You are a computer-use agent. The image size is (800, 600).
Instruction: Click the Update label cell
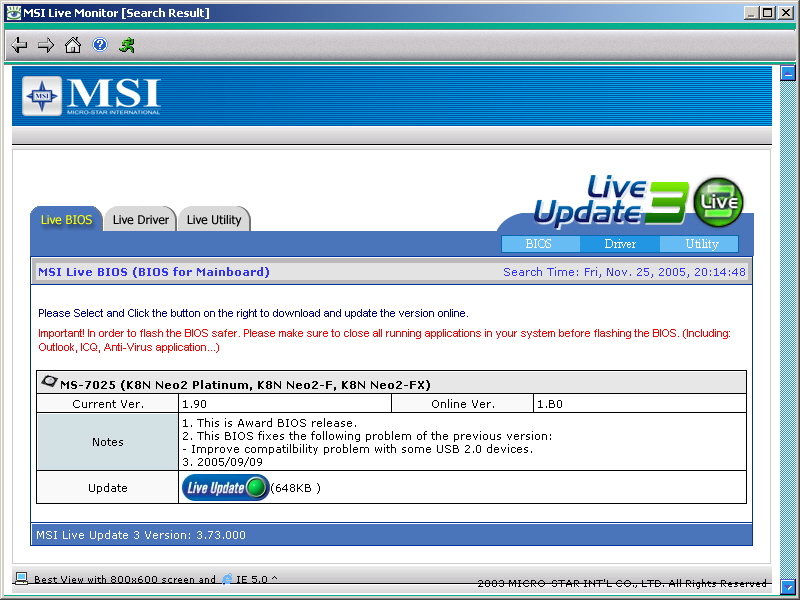click(x=108, y=488)
